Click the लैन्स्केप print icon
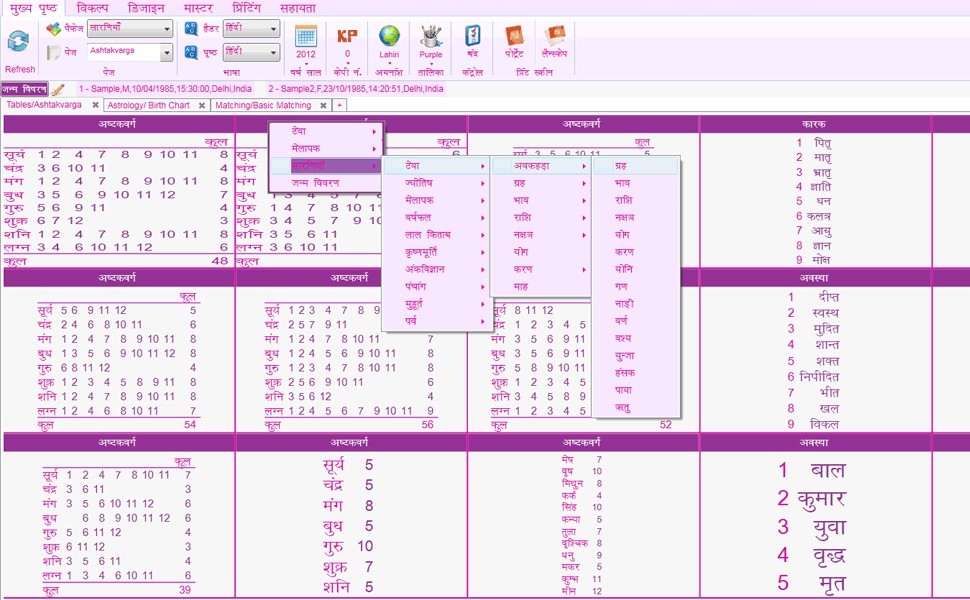 555,35
